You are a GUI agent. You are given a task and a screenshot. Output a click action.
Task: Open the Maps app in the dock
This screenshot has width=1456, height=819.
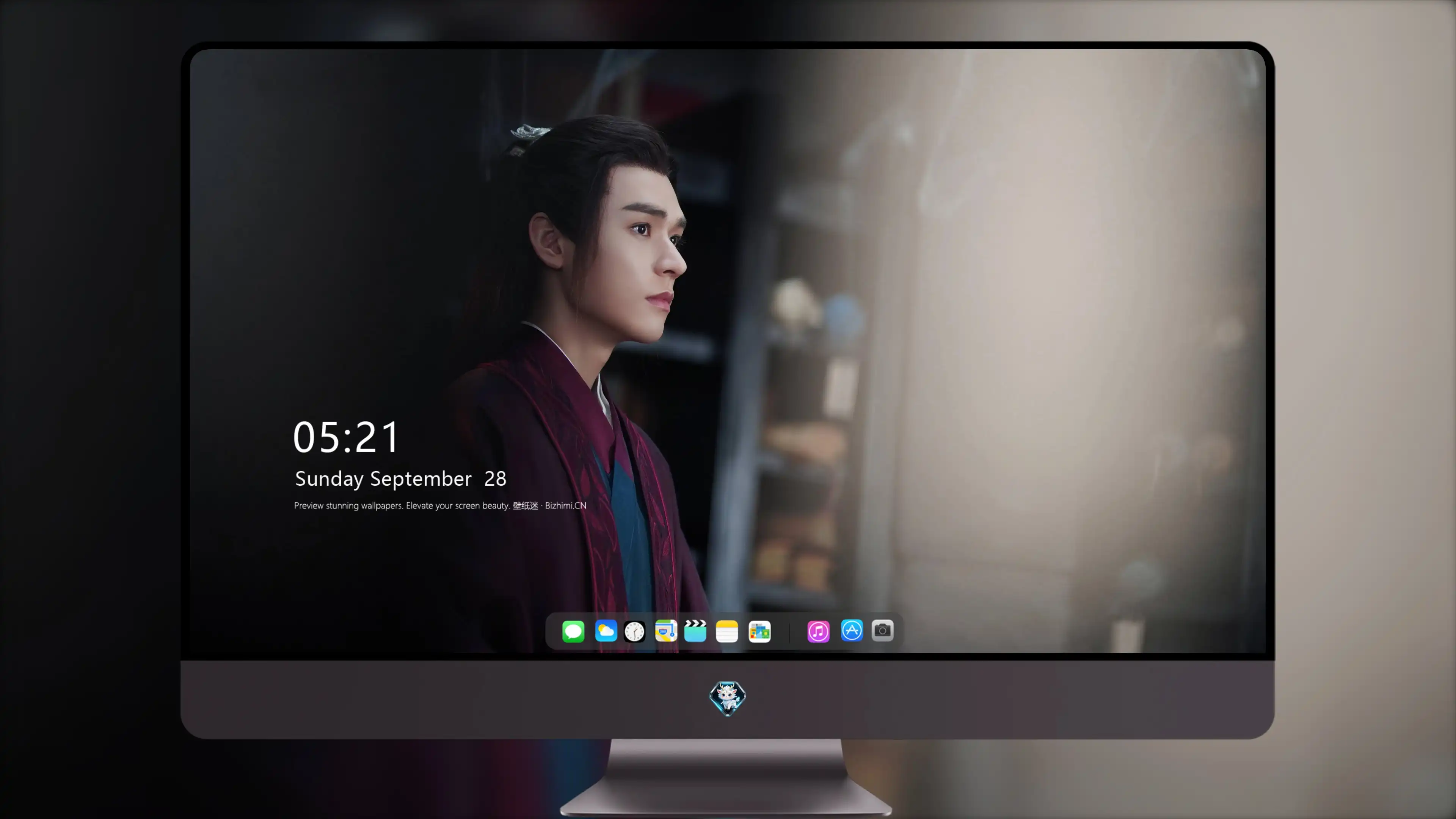tap(666, 631)
